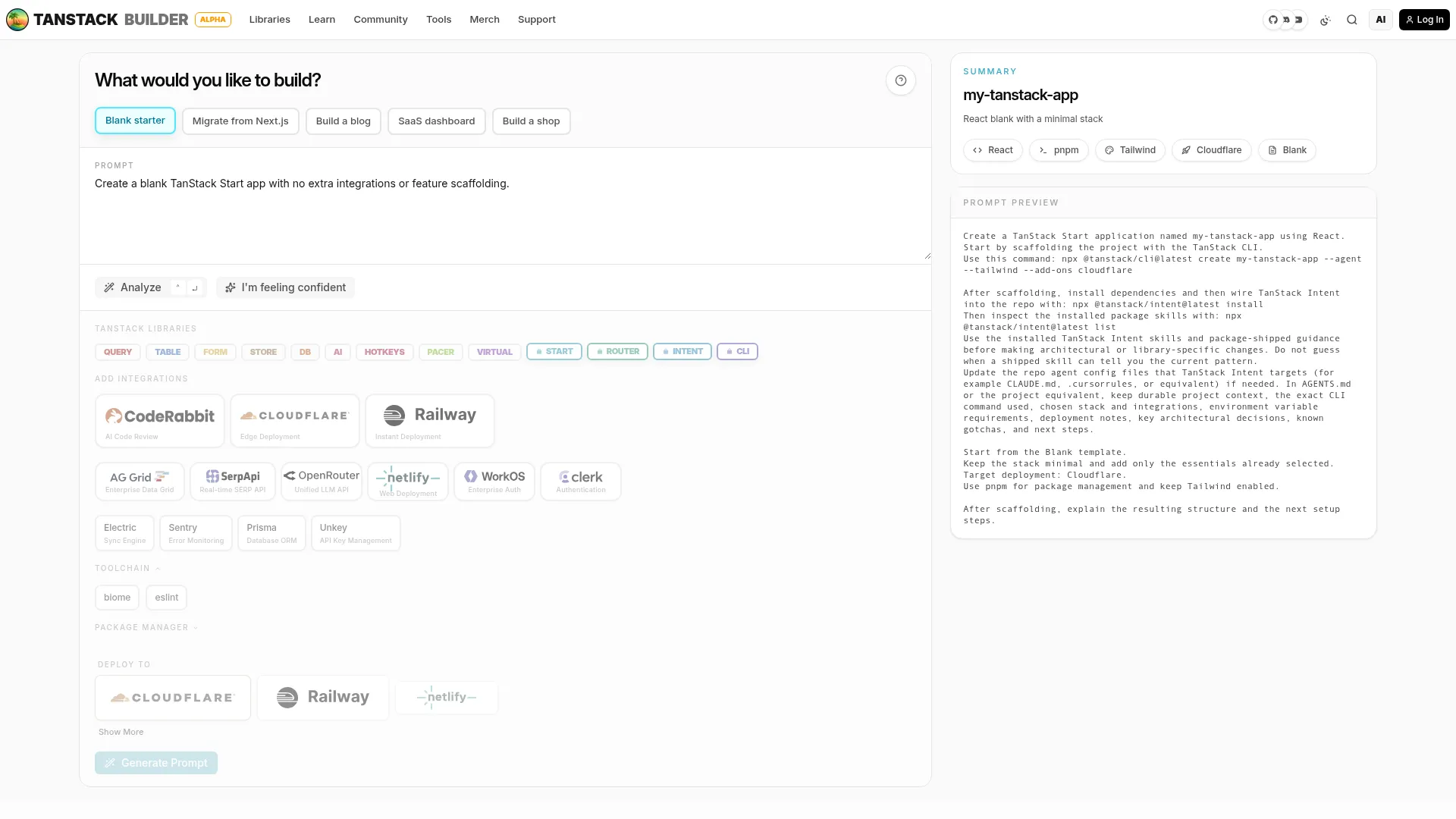1456x819 pixels.
Task: Toggle the AI library tag
Action: pos(337,352)
